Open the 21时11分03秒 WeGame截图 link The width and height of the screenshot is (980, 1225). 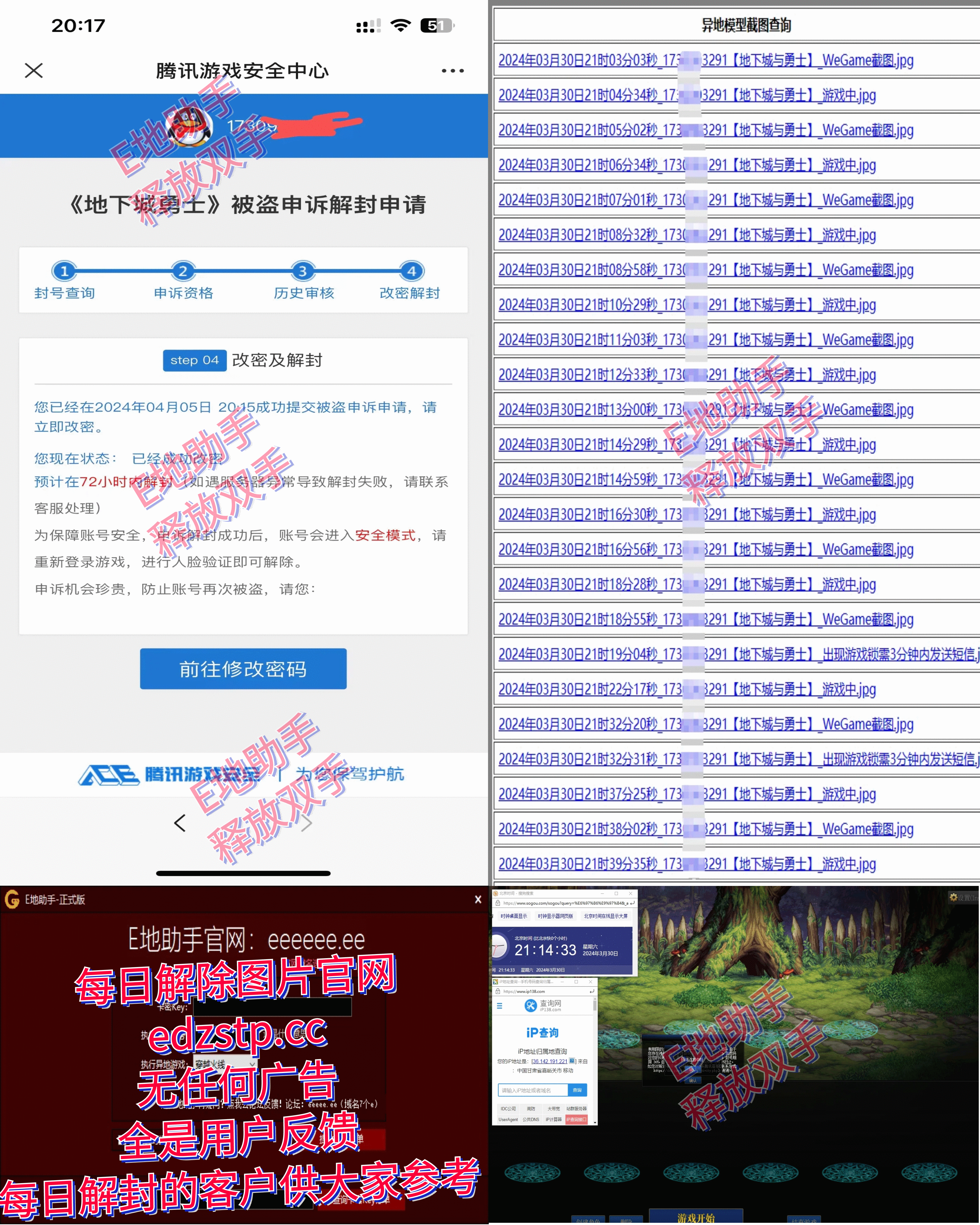[x=706, y=340]
